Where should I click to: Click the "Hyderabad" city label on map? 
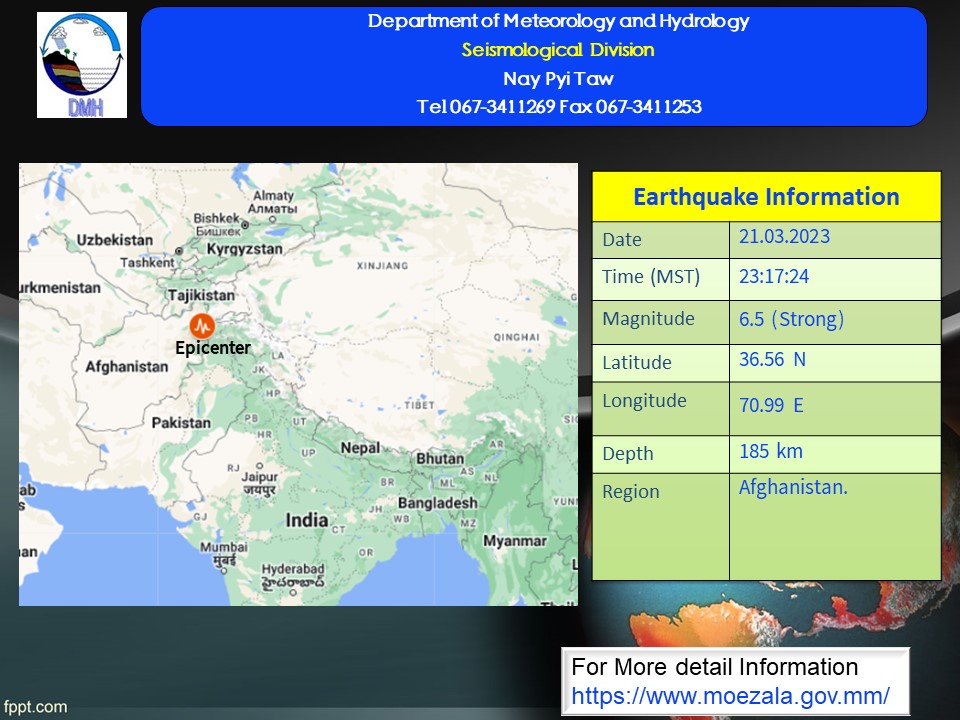(x=293, y=569)
